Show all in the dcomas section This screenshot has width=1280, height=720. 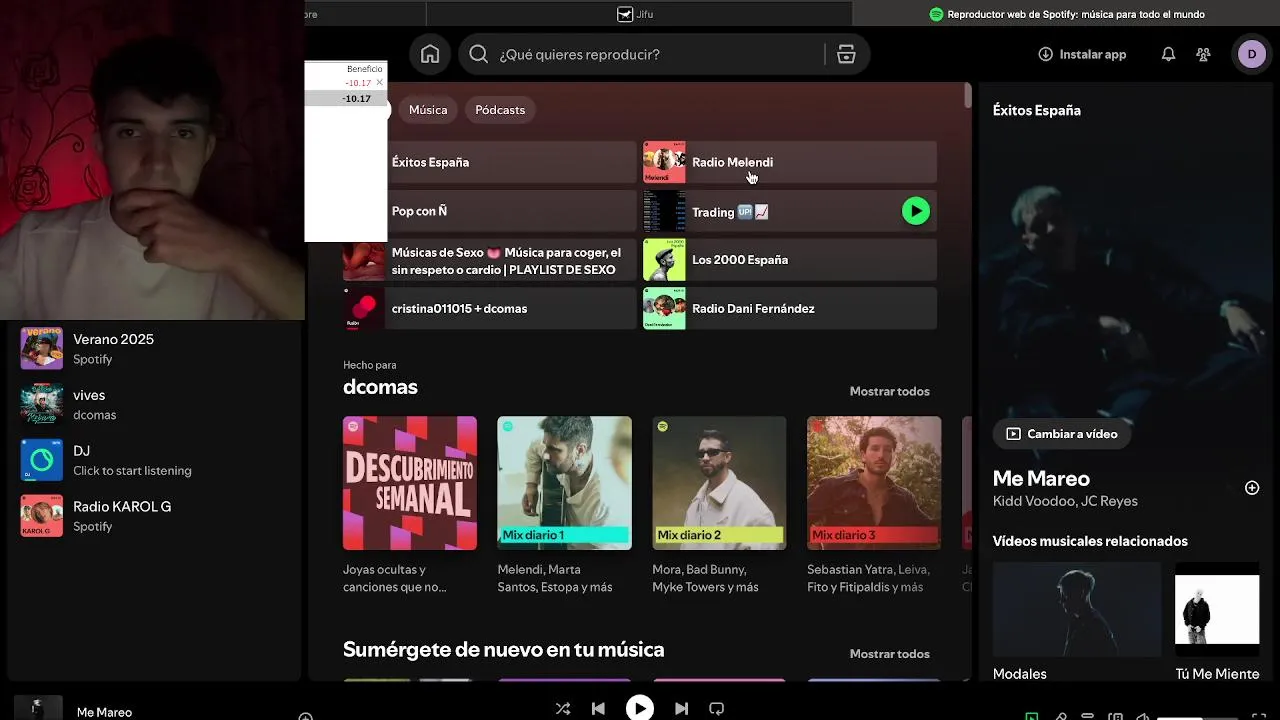tap(889, 391)
